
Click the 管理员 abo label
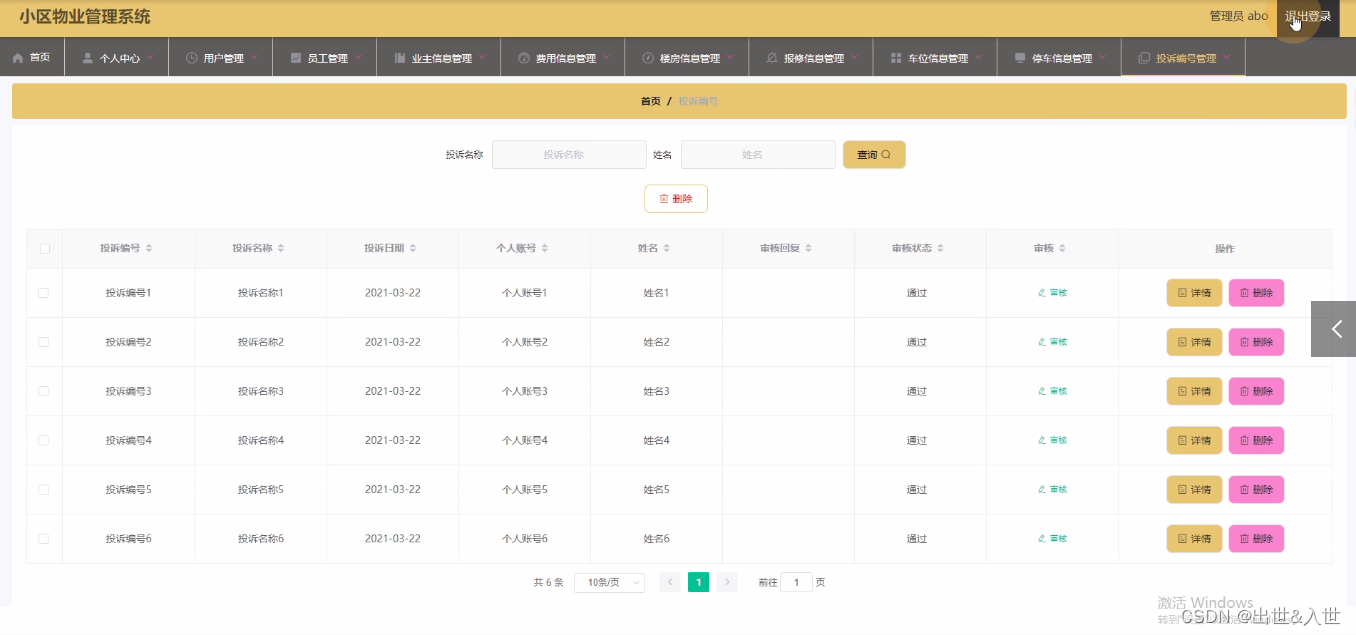pos(1238,17)
